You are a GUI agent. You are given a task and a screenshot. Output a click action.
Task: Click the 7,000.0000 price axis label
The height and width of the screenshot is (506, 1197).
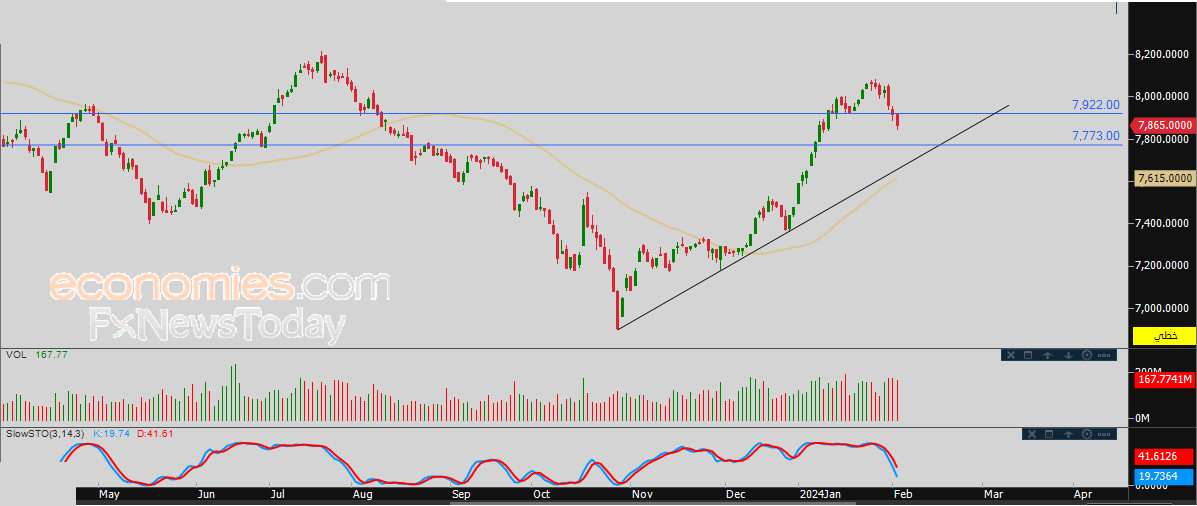[1163, 308]
